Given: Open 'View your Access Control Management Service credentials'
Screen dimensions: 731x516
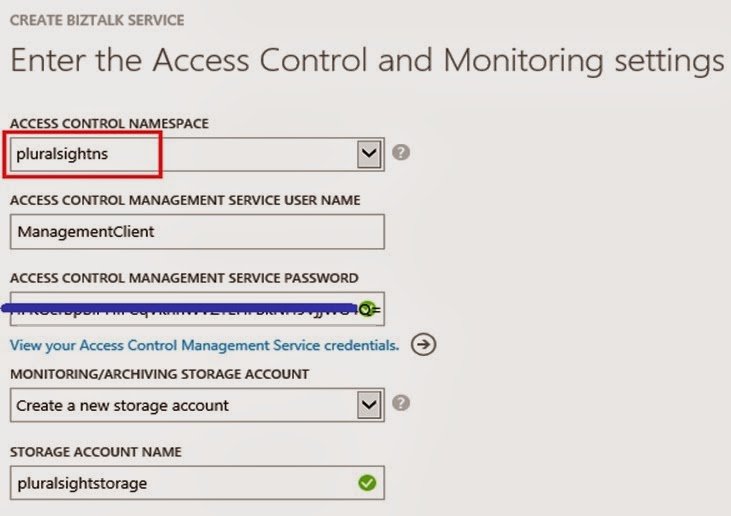Looking at the screenshot, I should (204, 345).
